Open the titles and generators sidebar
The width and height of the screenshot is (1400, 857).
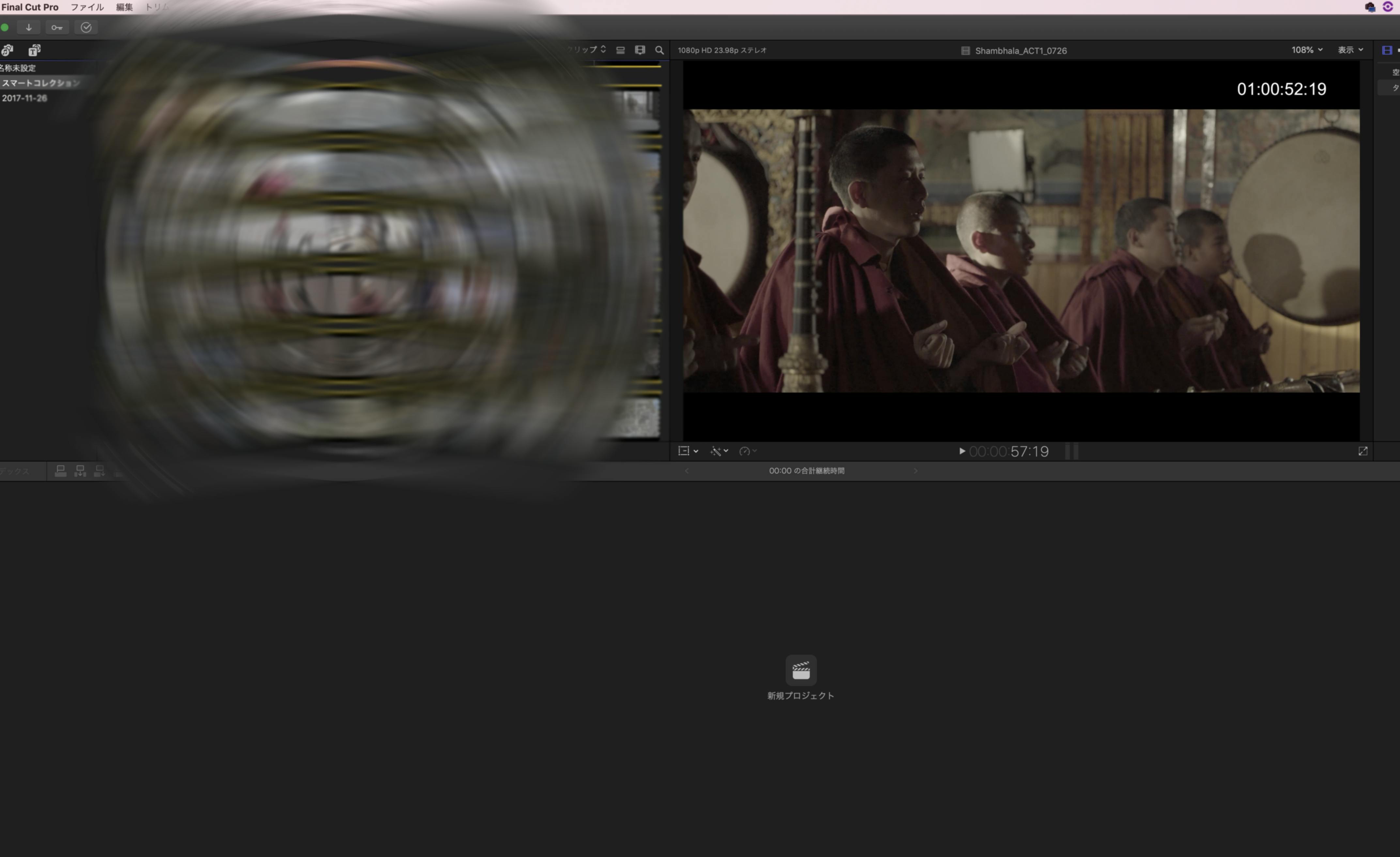(35, 51)
